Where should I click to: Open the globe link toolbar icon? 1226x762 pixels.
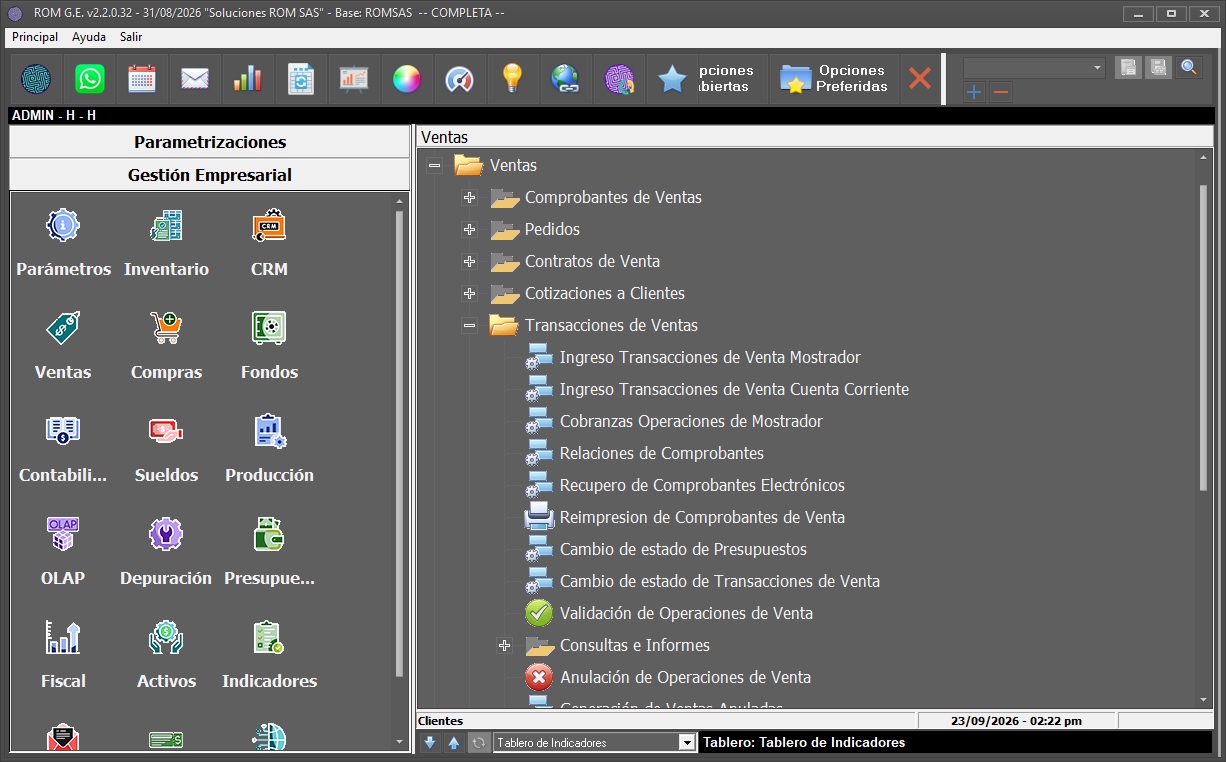coord(566,79)
